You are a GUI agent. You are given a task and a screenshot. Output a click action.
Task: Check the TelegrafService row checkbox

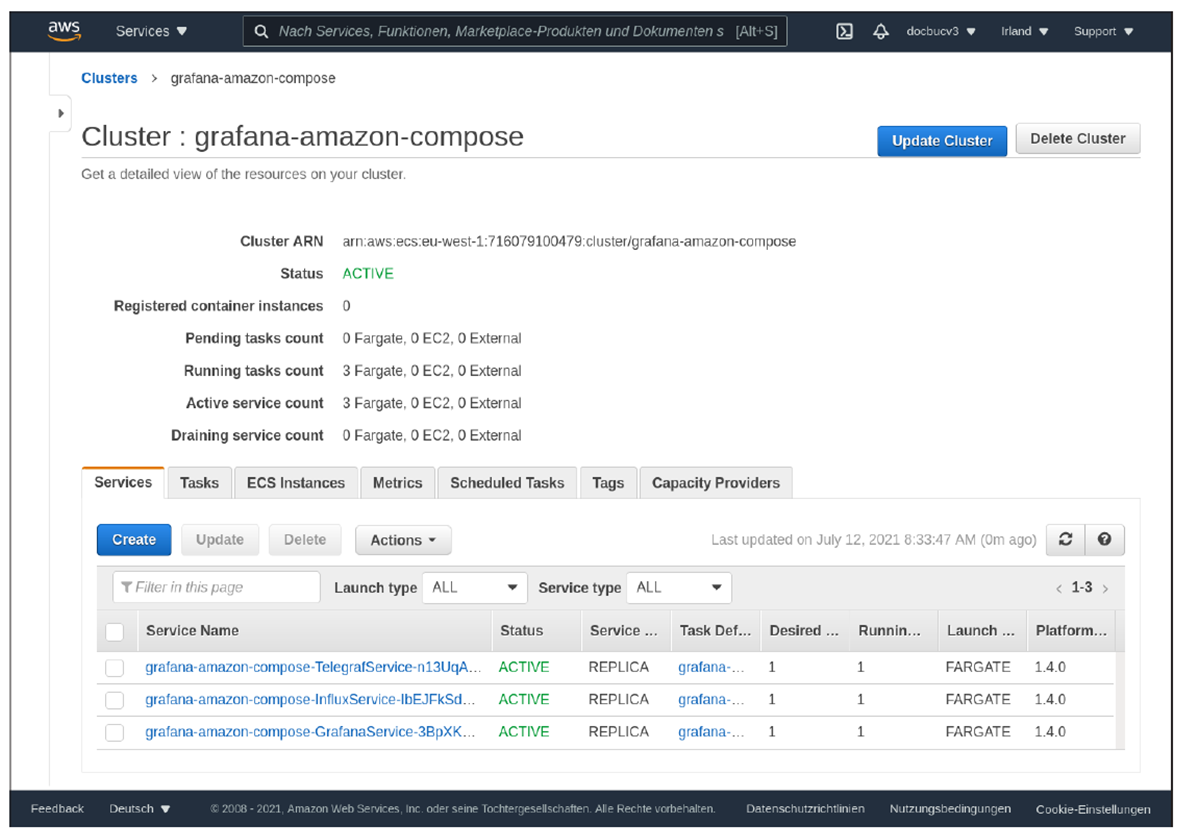(115, 668)
